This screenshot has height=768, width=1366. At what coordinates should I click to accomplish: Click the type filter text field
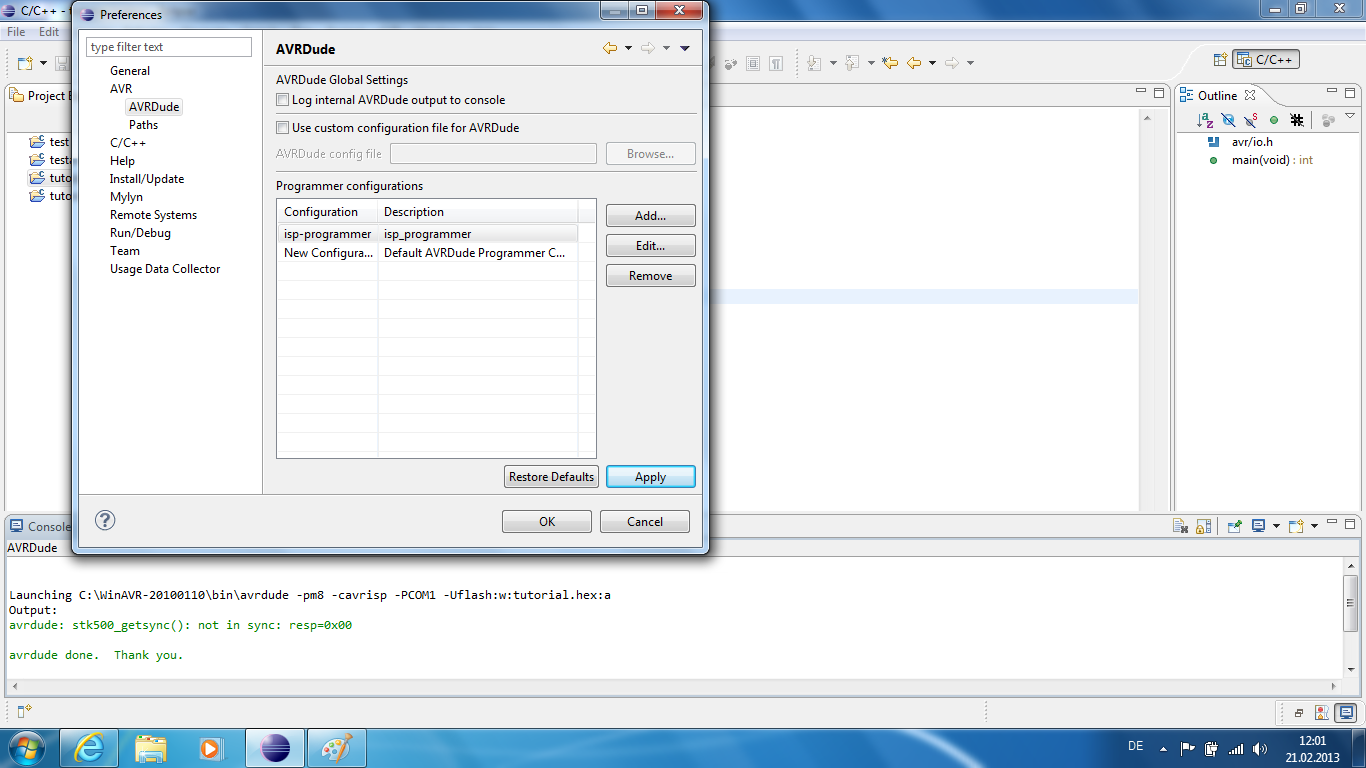pos(168,46)
